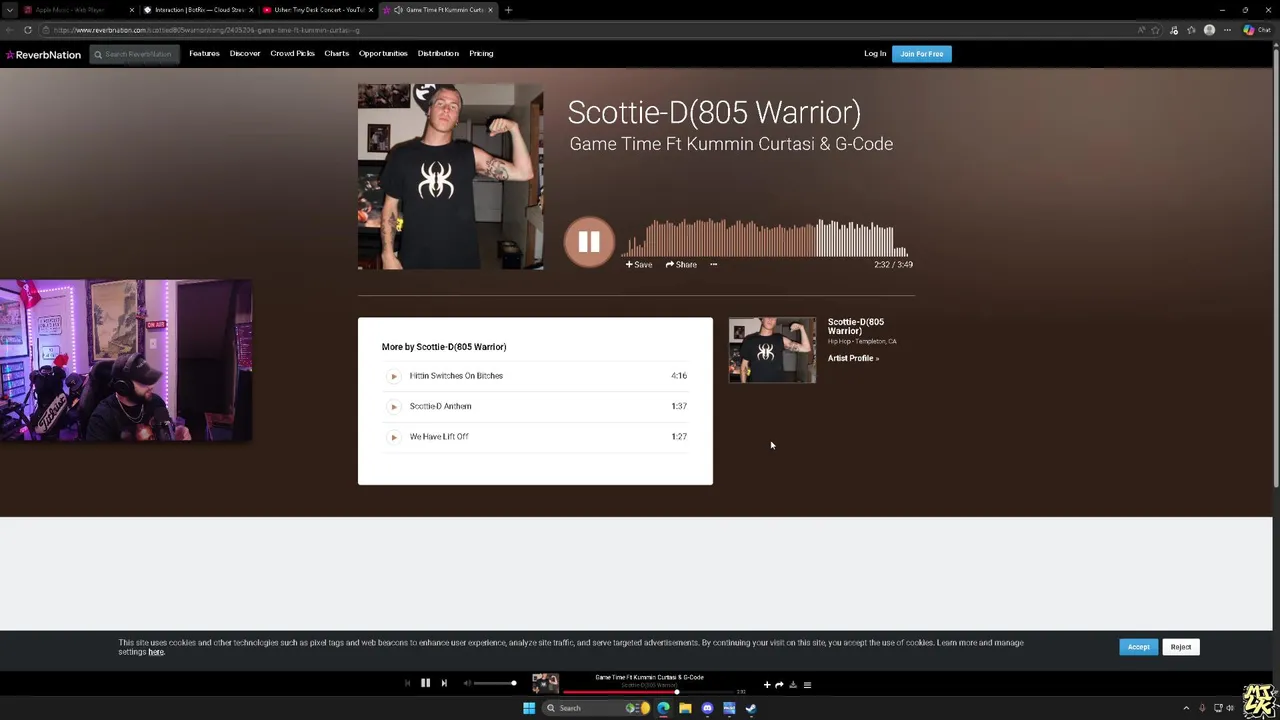Click the song waveform to seek playback
The width and height of the screenshot is (1280, 720).
point(765,239)
